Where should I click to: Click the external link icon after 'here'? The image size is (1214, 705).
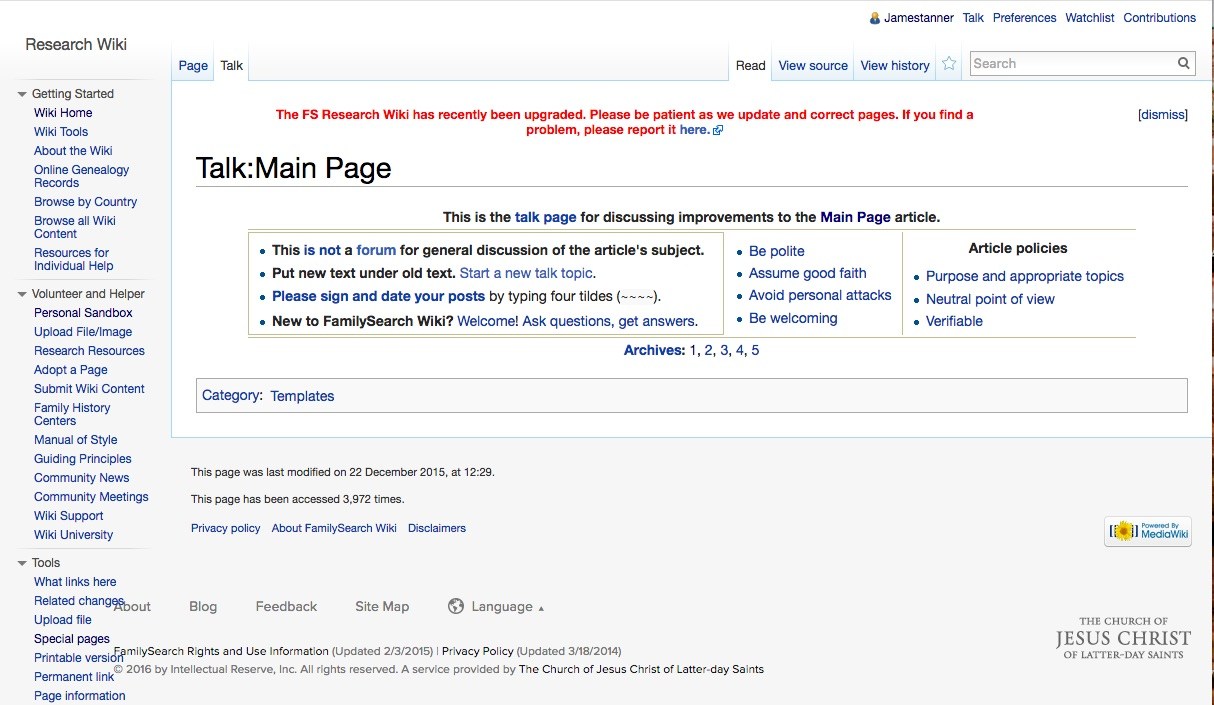(x=718, y=130)
